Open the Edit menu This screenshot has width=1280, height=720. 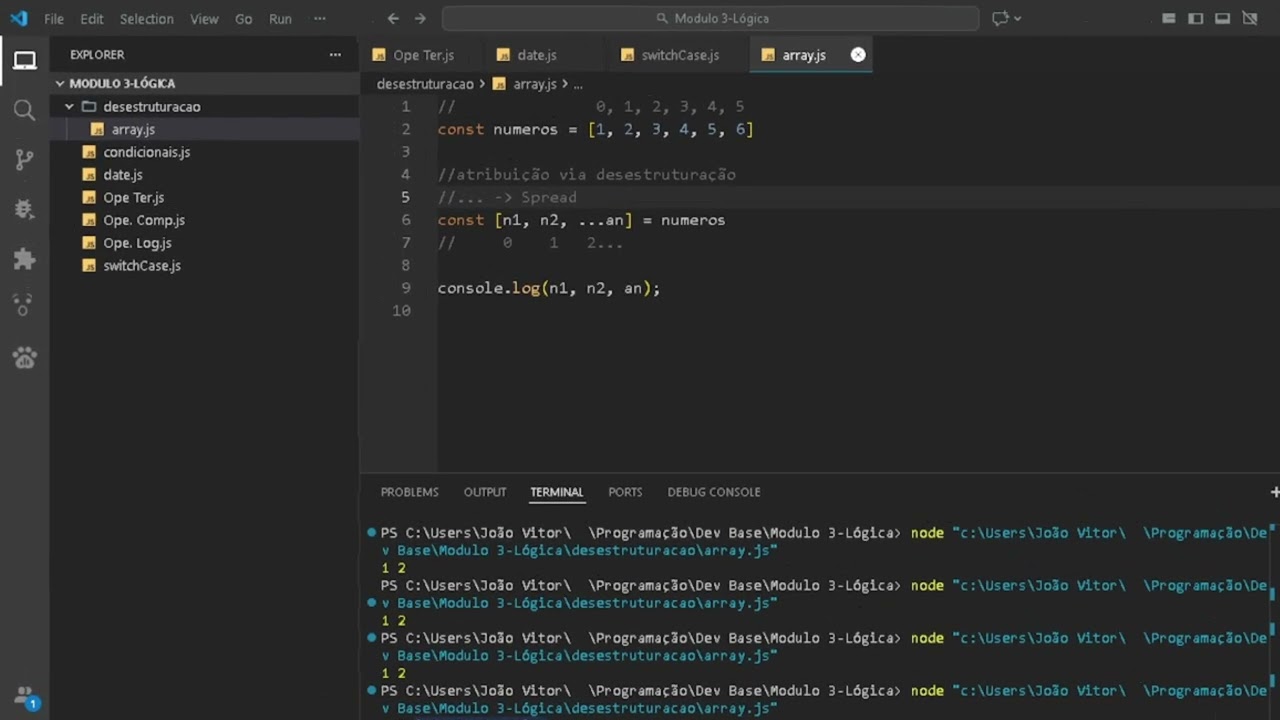[x=92, y=19]
